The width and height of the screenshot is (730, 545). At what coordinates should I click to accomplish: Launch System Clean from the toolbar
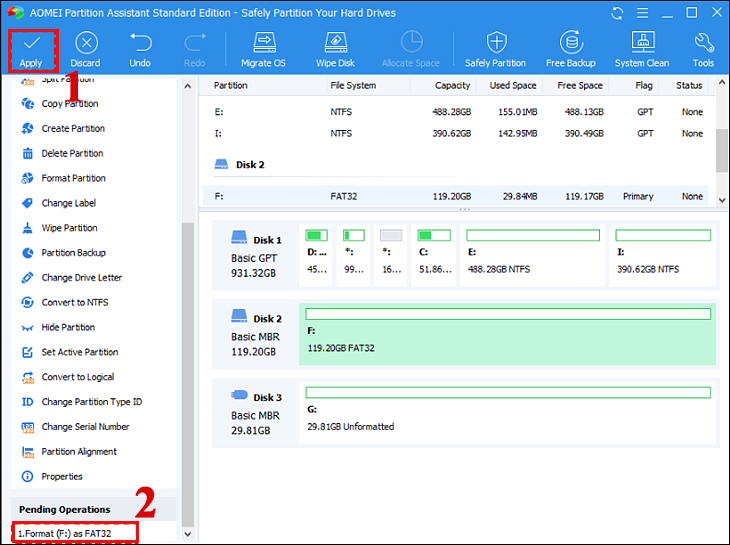point(642,50)
